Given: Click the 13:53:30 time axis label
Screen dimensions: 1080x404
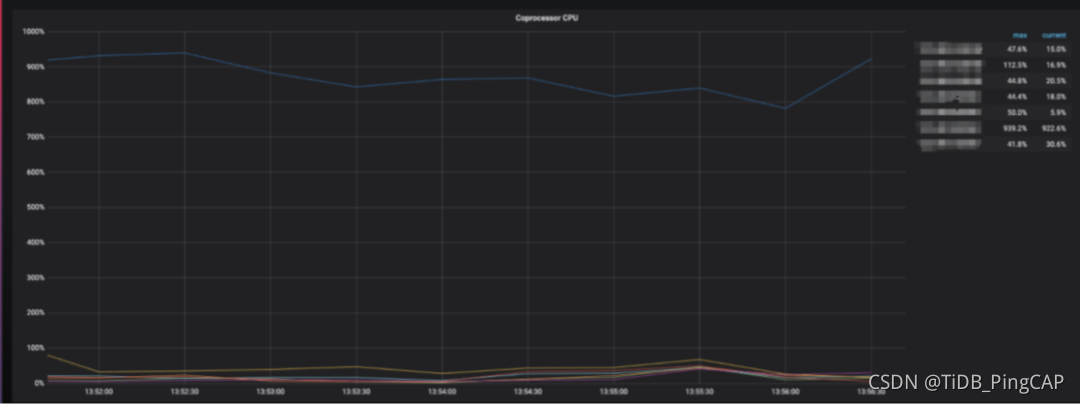Looking at the screenshot, I should point(356,392).
